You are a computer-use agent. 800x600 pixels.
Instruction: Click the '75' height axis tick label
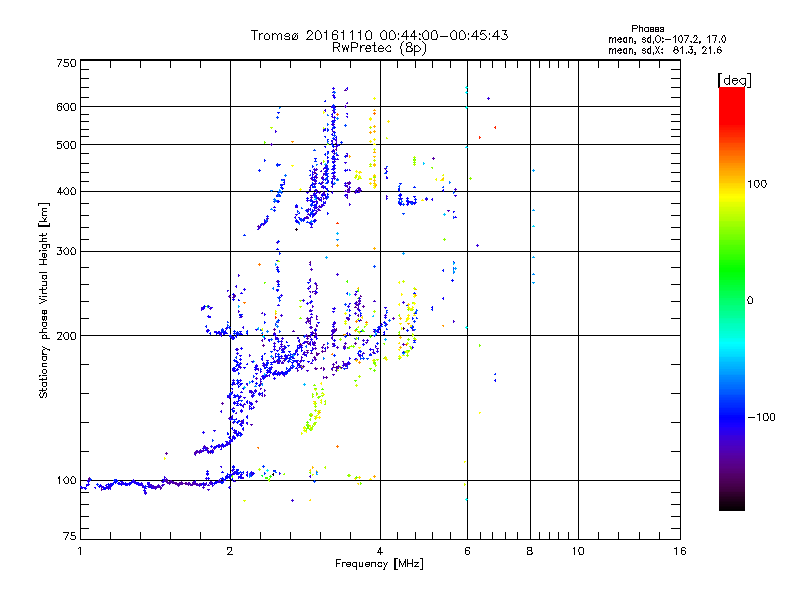point(70,536)
